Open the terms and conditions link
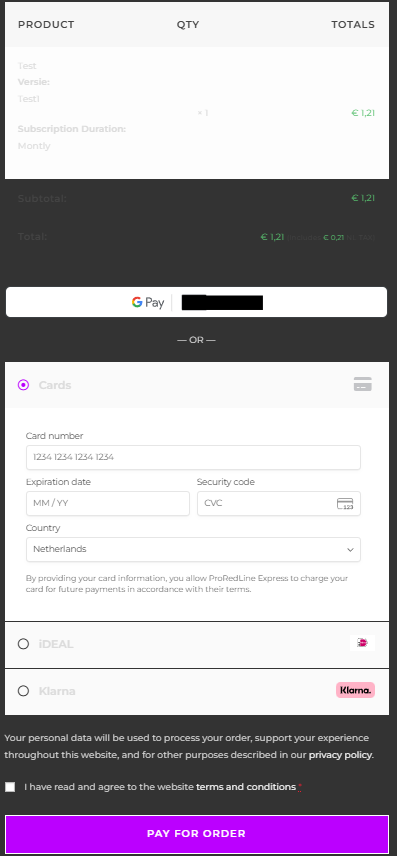Viewport: 397px width, 856px height. (x=246, y=787)
